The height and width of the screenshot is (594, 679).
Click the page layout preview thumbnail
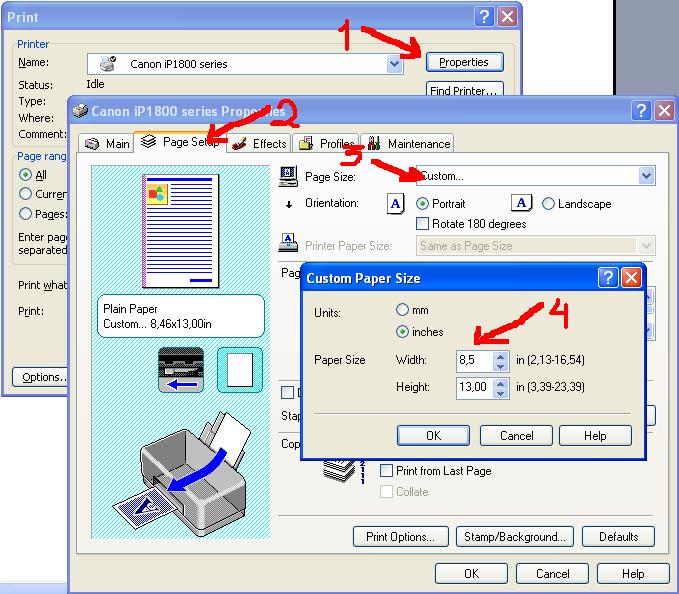[181, 231]
